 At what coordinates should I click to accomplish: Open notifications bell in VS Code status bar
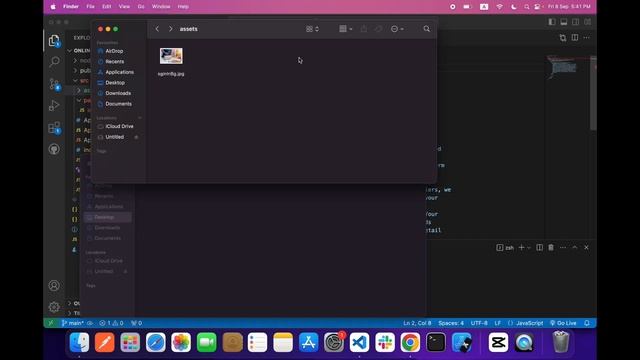point(587,323)
